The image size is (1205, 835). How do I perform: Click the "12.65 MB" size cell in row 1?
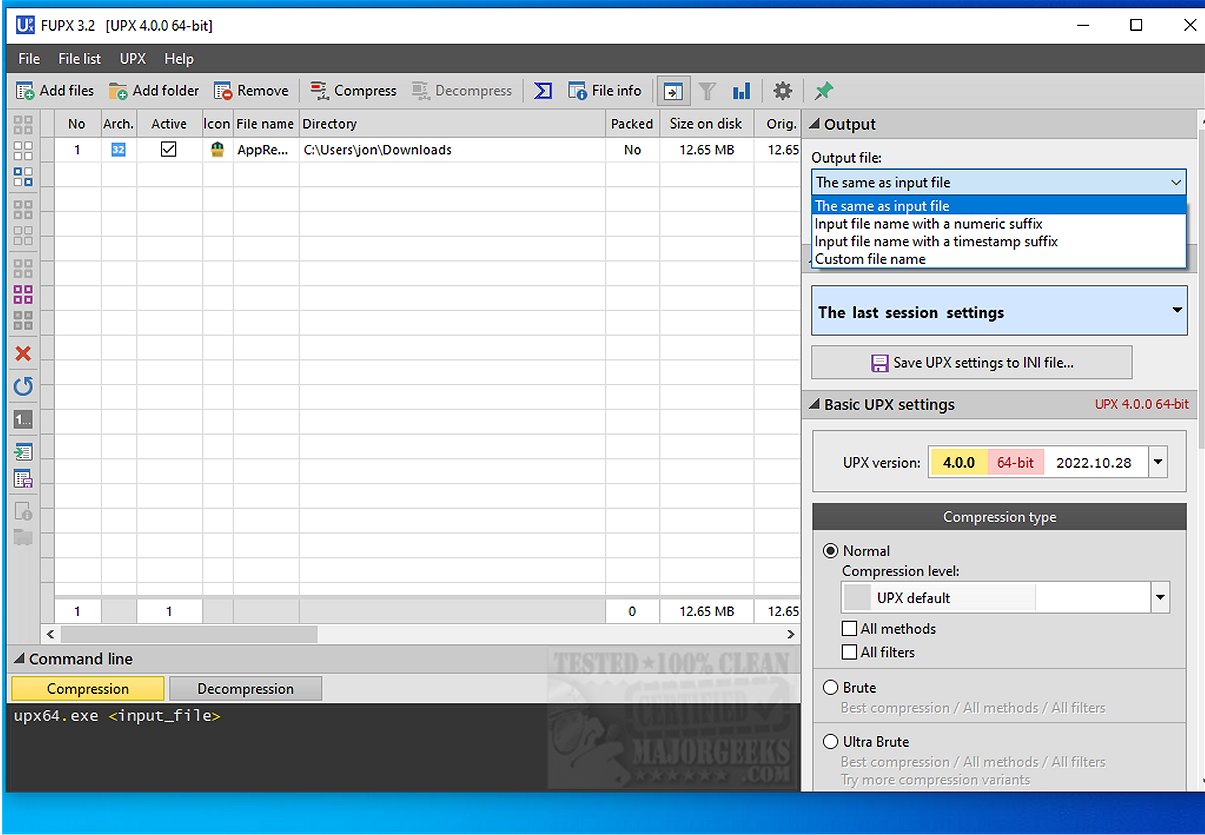(x=706, y=150)
